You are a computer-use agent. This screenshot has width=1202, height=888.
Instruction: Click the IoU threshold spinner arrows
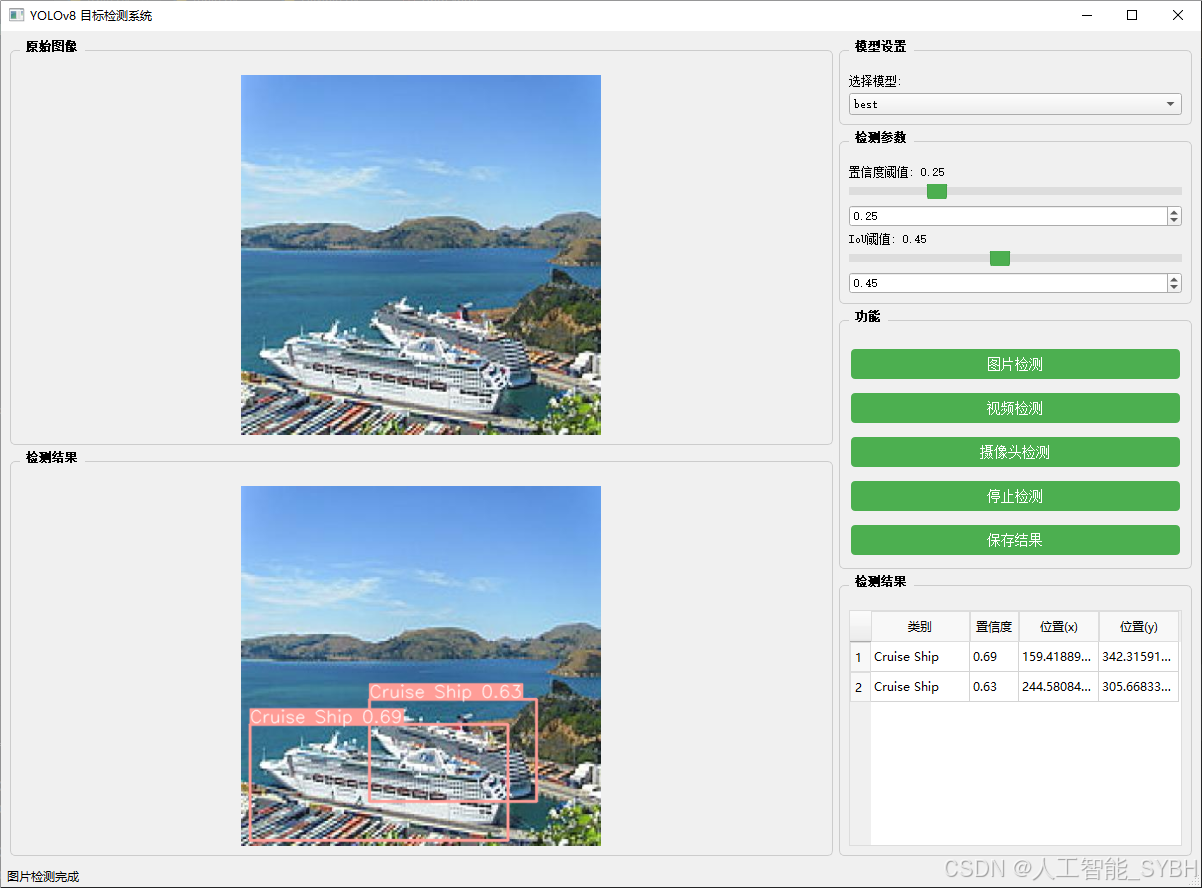coord(1174,283)
